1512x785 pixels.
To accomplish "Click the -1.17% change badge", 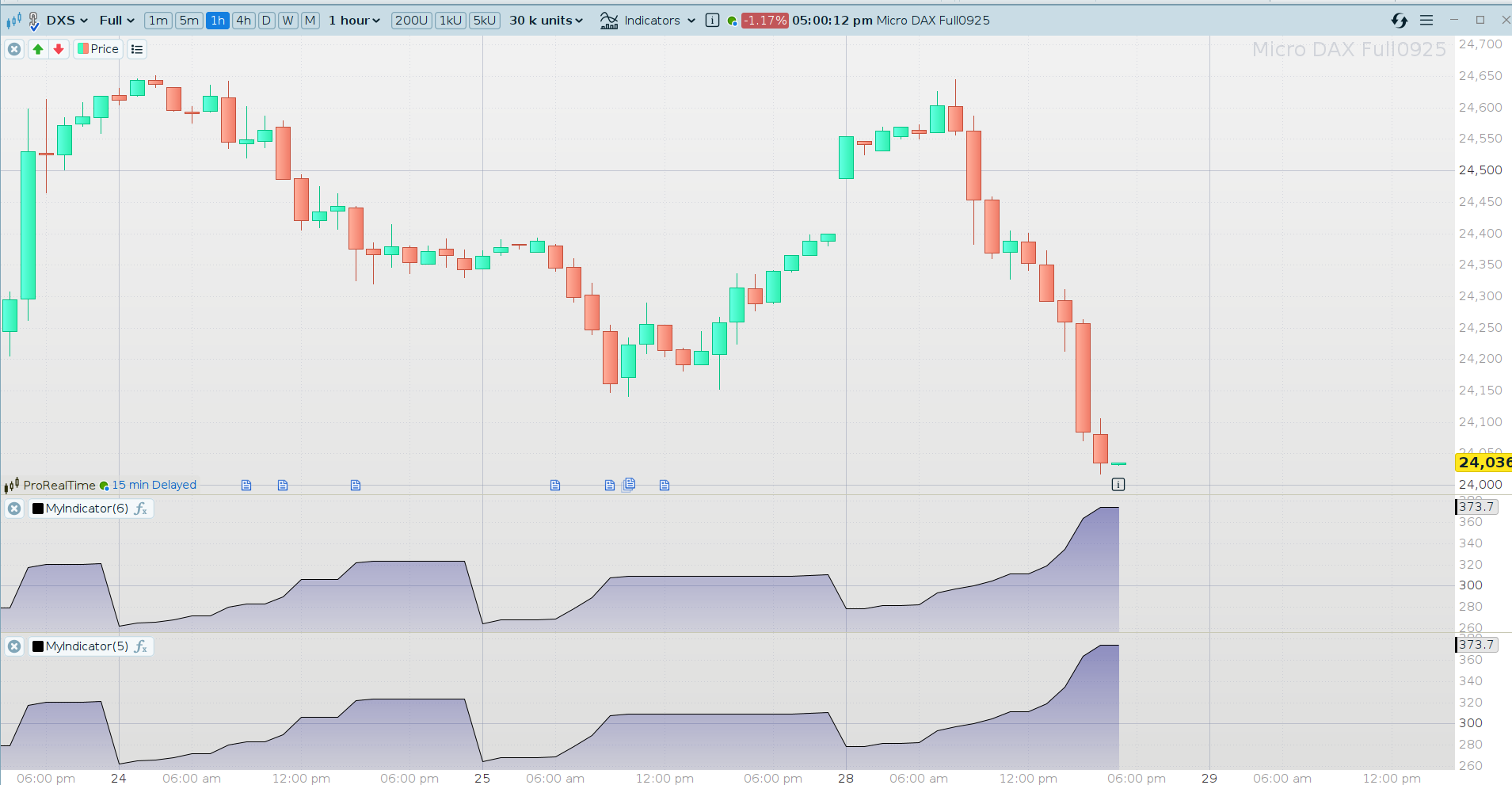I will click(x=764, y=21).
